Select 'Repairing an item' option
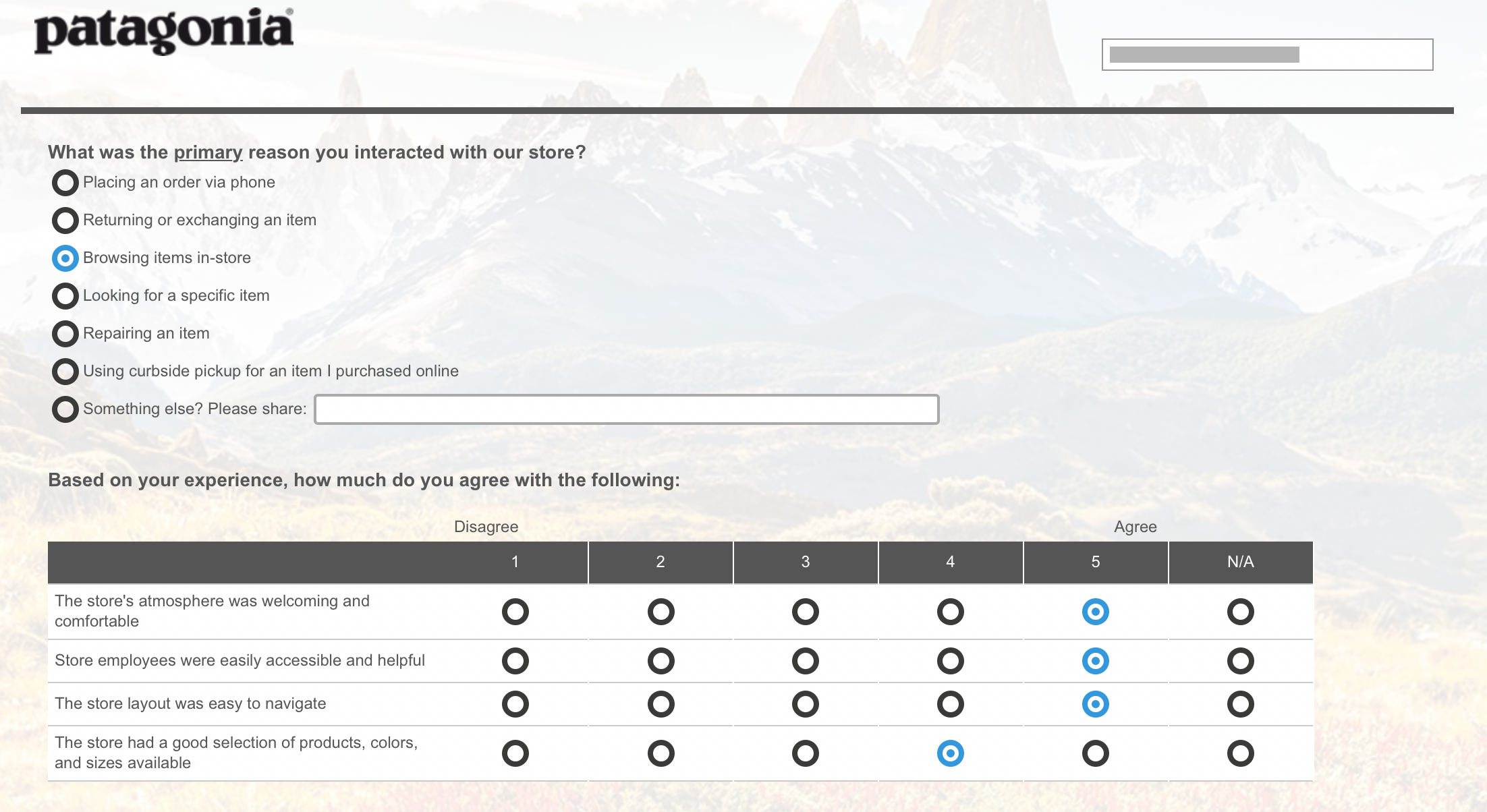The image size is (1487, 812). (65, 334)
